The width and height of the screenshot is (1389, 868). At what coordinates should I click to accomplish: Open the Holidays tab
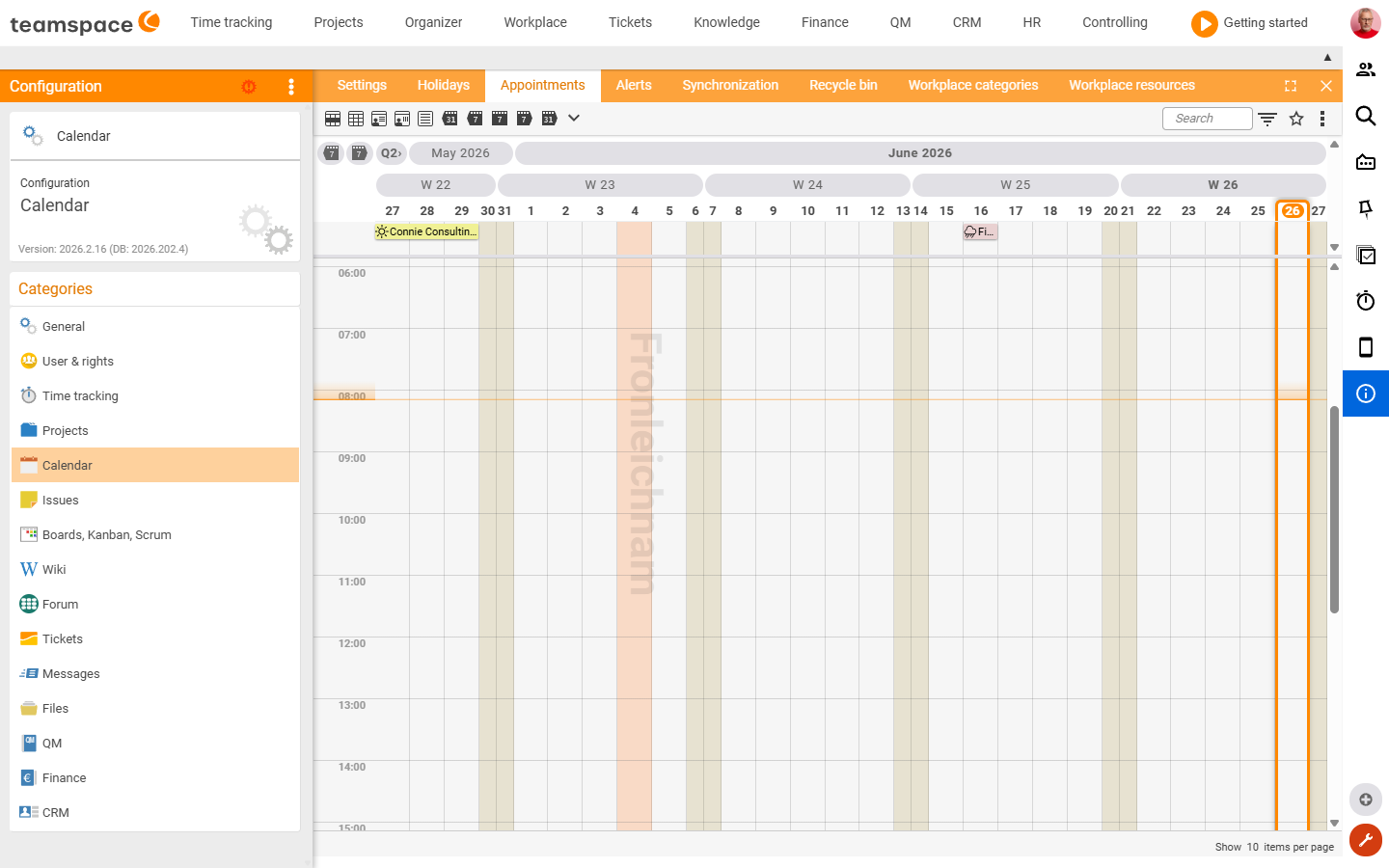[x=444, y=85]
